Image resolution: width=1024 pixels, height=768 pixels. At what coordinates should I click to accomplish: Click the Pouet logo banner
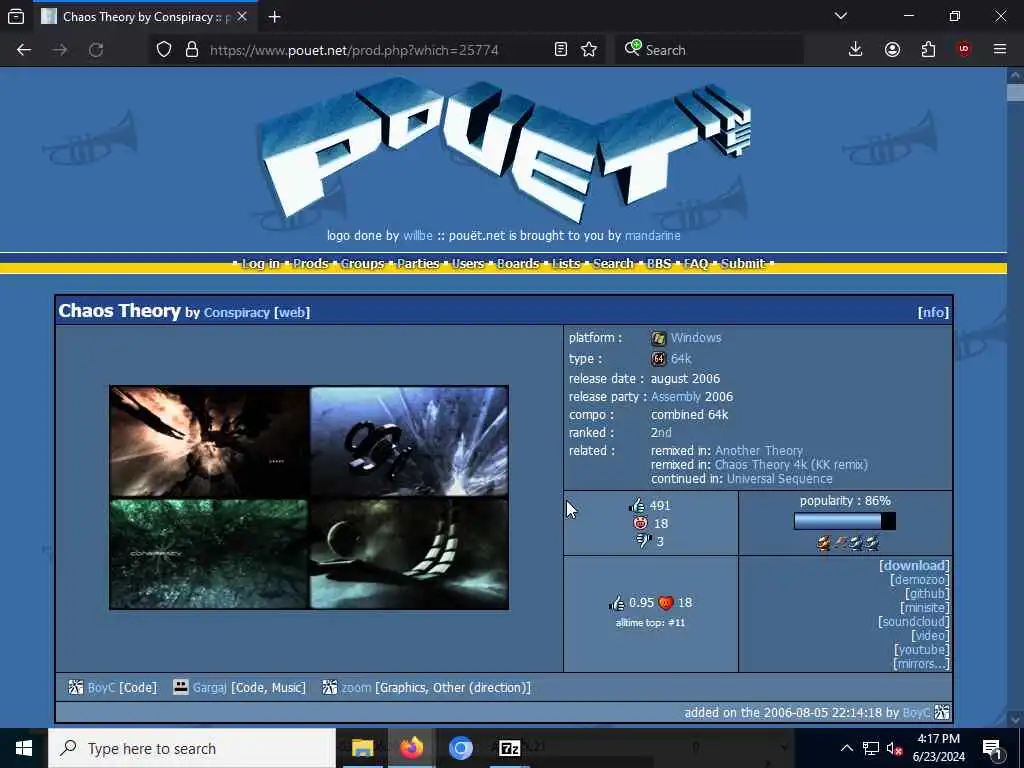tap(506, 150)
